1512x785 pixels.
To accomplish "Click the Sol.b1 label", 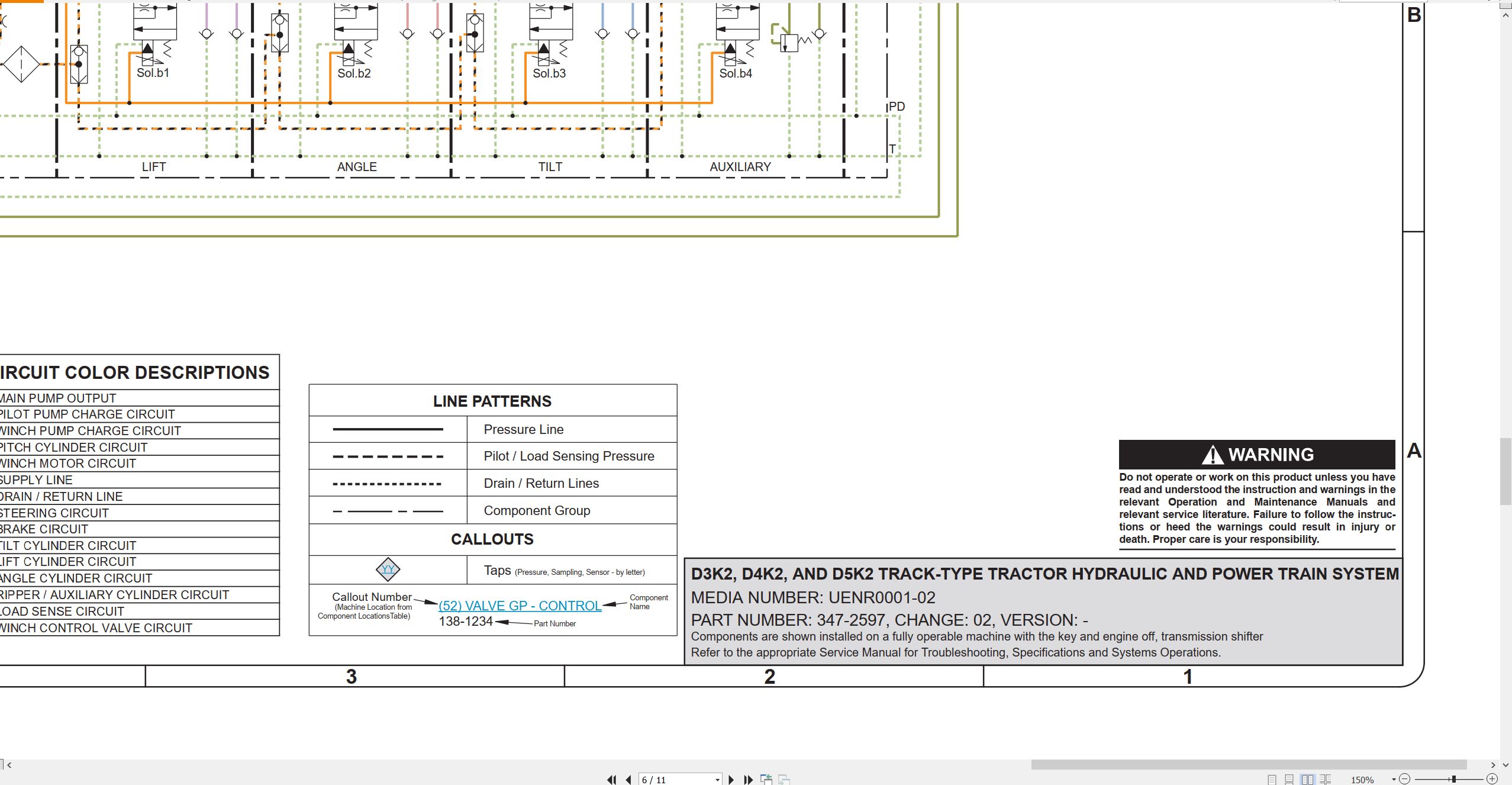I will pyautogui.click(x=153, y=73).
